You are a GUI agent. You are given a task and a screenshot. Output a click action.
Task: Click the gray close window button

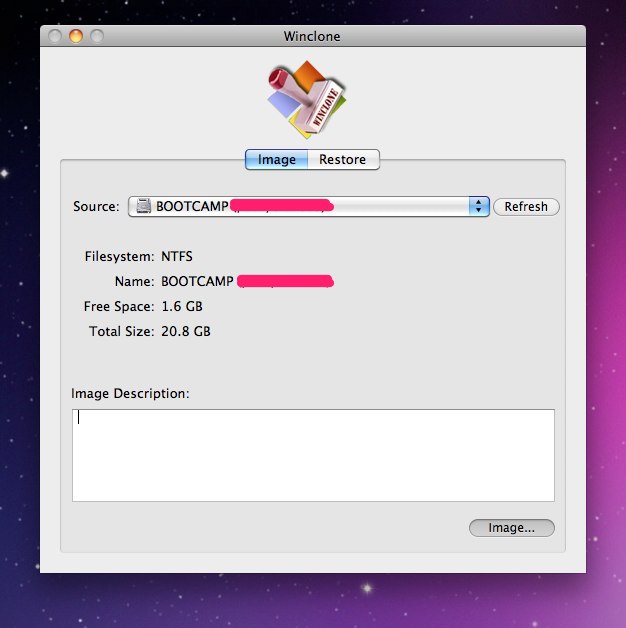point(55,36)
